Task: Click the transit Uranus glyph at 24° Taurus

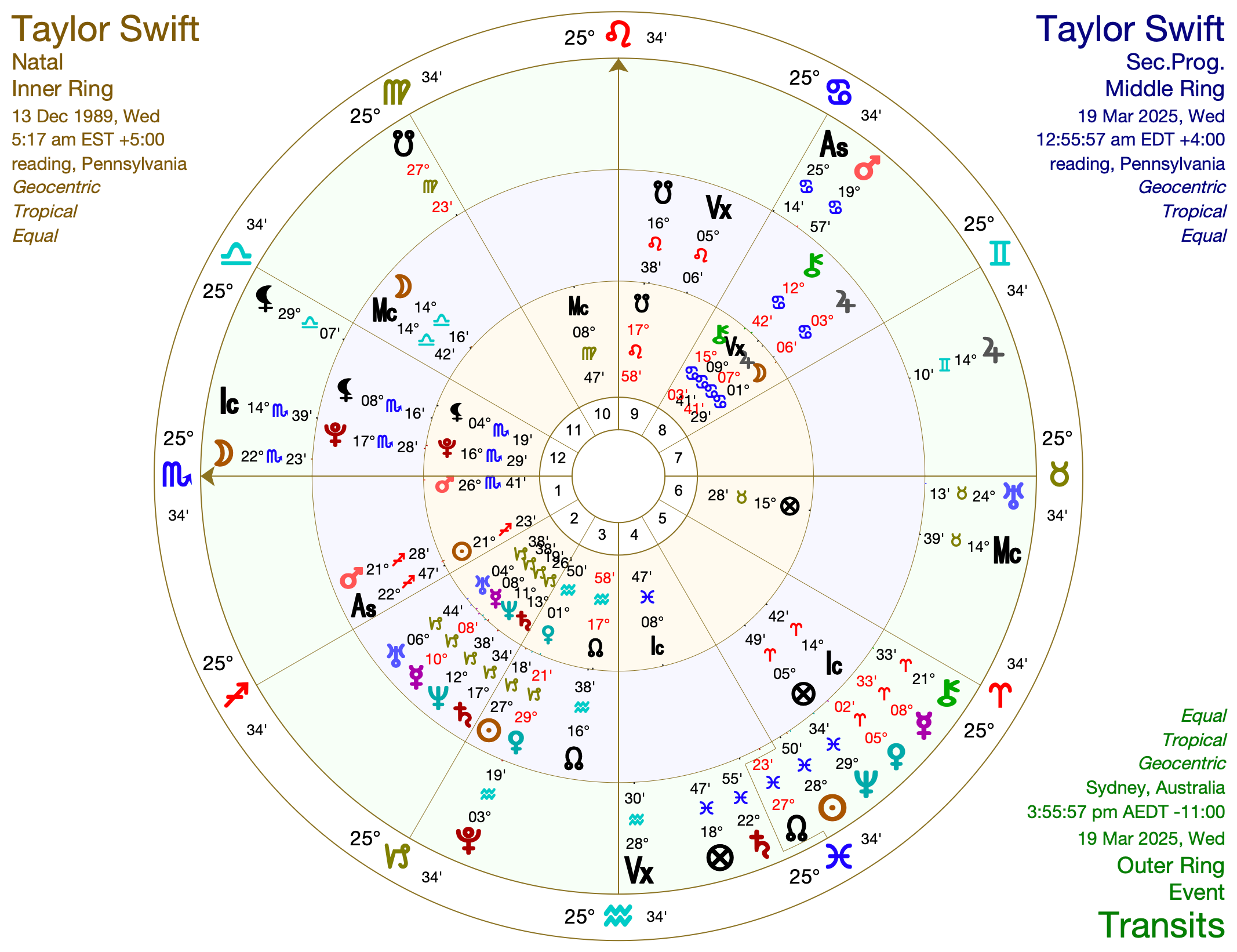Action: (x=1014, y=495)
